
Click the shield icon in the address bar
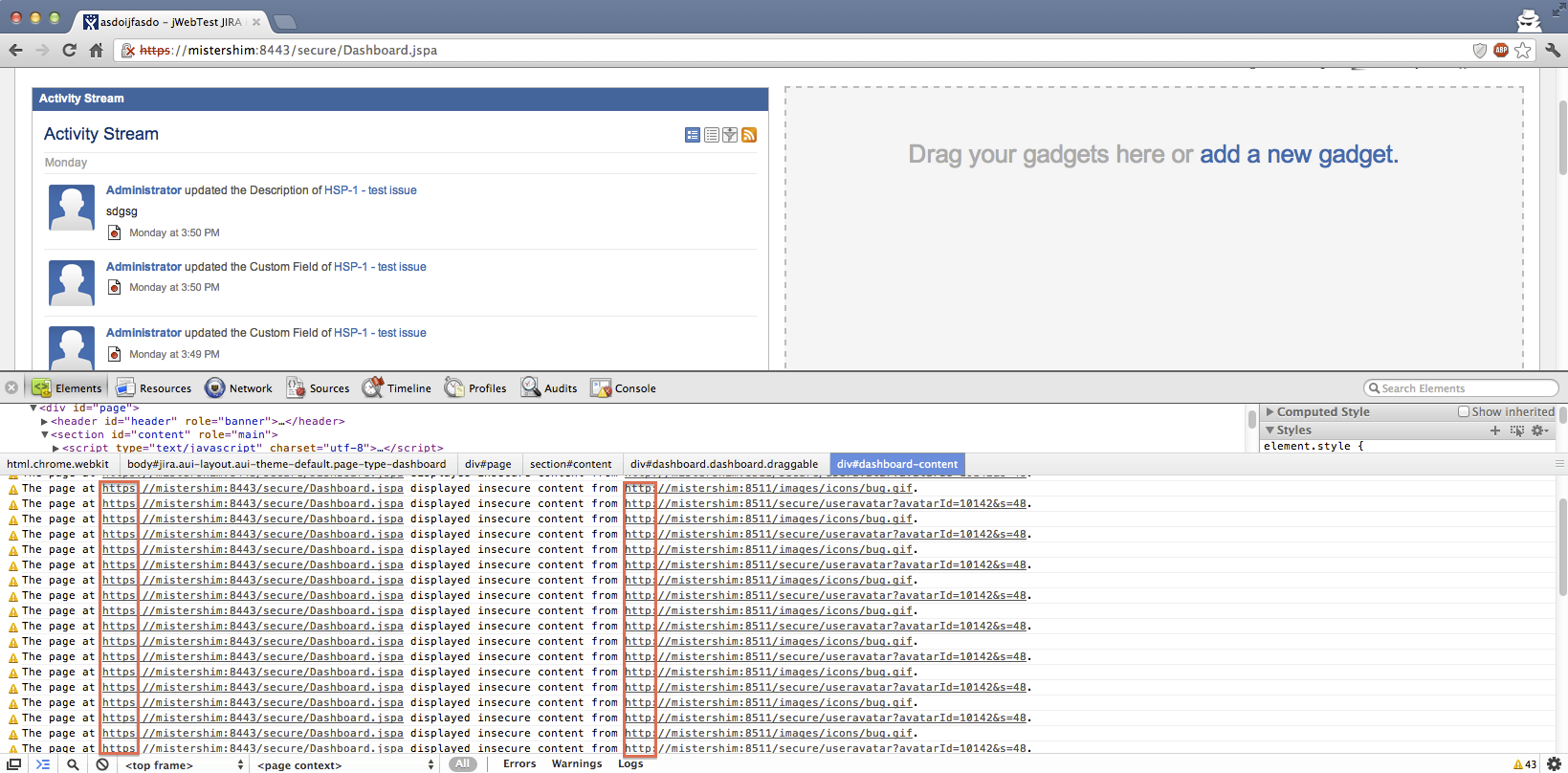(x=1479, y=50)
